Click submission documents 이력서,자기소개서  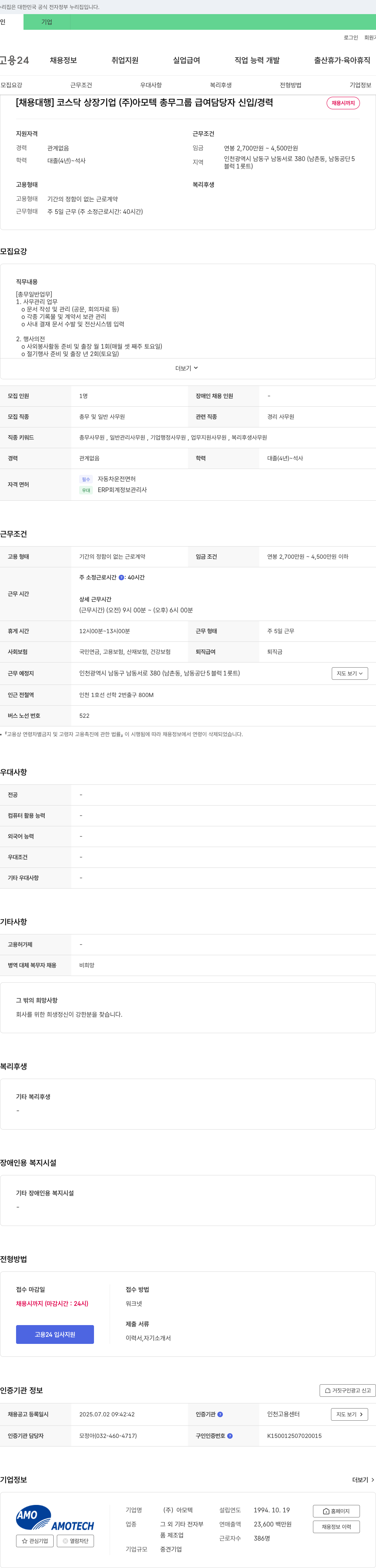click(148, 1338)
